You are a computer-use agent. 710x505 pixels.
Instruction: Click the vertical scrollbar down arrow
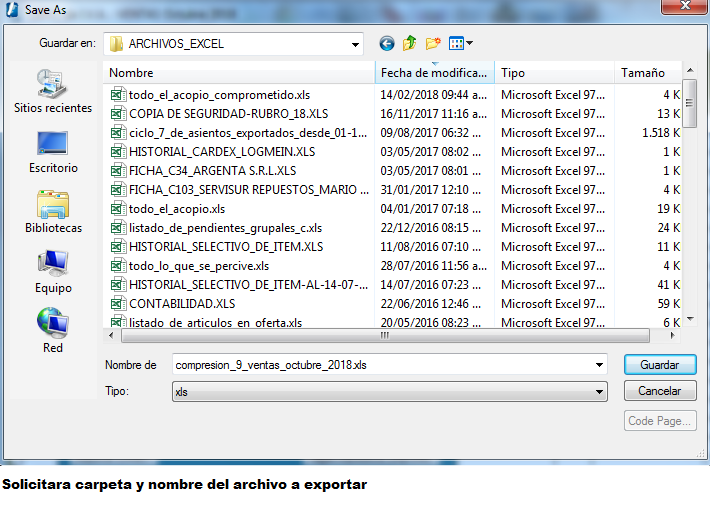pos(690,319)
